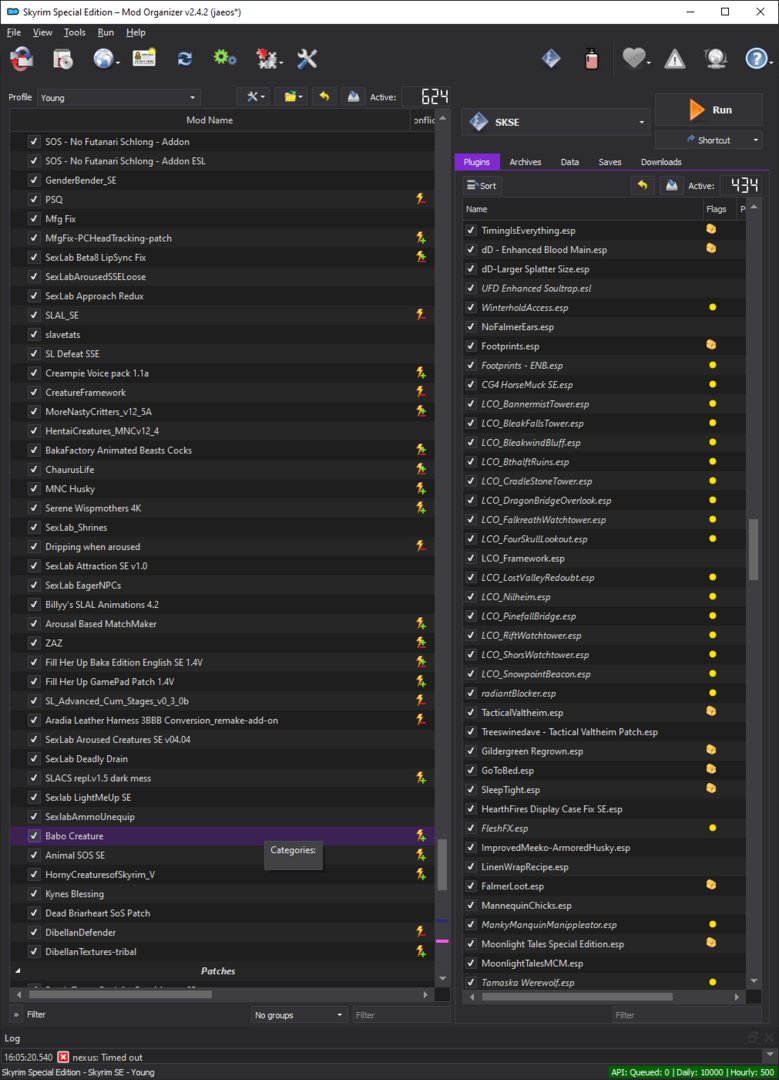The width and height of the screenshot is (779, 1080).
Task: Collapse the Patches separator arrow
Action: click(x=18, y=970)
